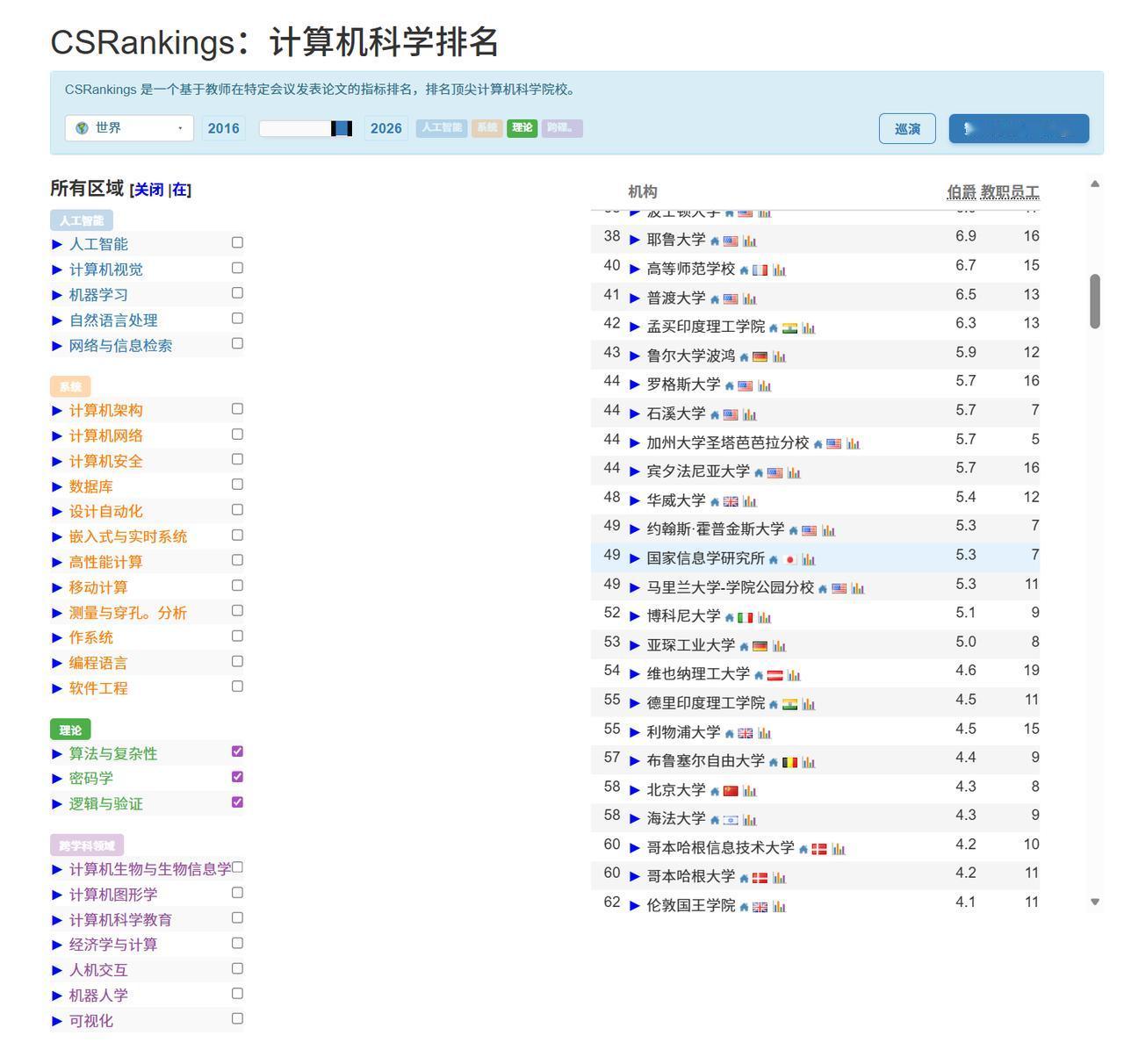
Task: Enable the 计算机架构 checkbox
Action: point(237,408)
